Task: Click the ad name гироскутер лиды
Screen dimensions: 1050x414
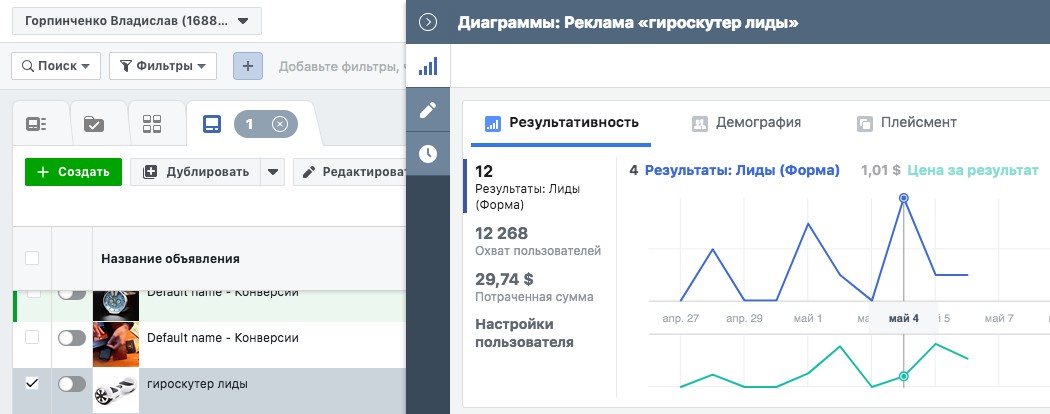Action: 198,385
